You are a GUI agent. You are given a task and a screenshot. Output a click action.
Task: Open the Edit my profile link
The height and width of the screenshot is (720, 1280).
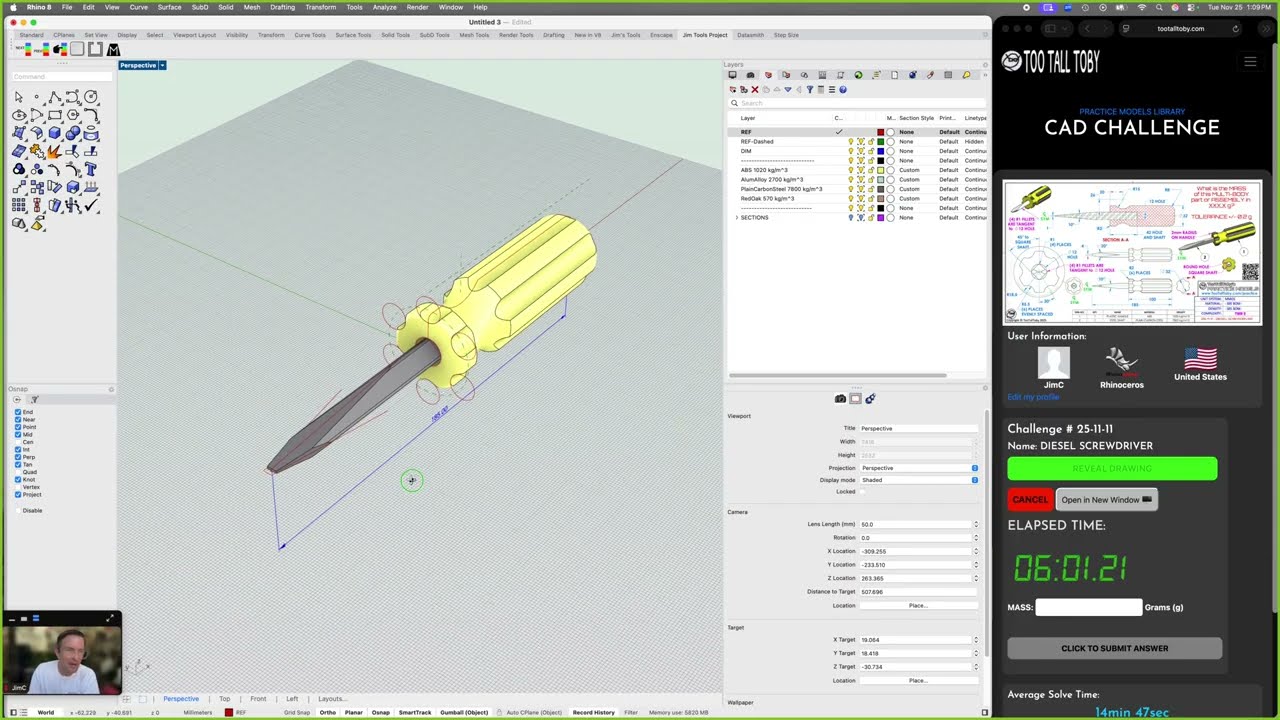[x=1032, y=397]
